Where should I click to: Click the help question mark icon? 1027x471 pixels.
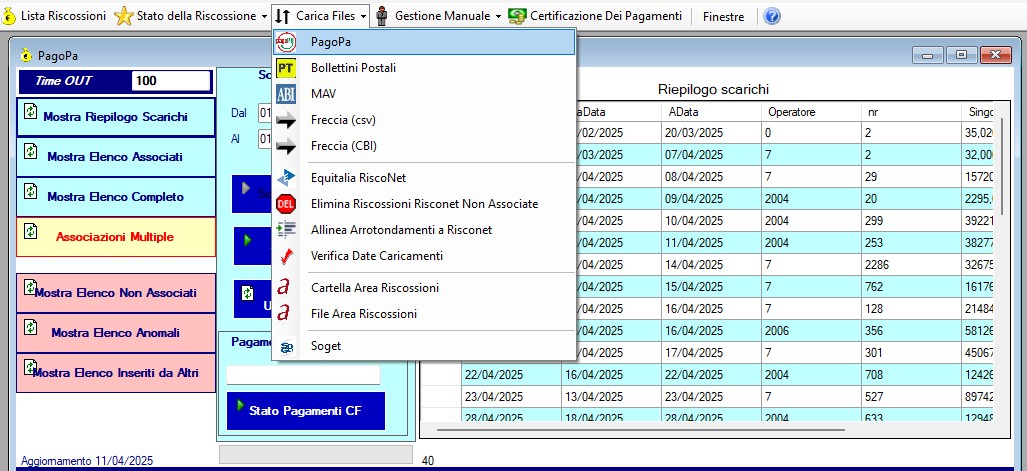(772, 16)
